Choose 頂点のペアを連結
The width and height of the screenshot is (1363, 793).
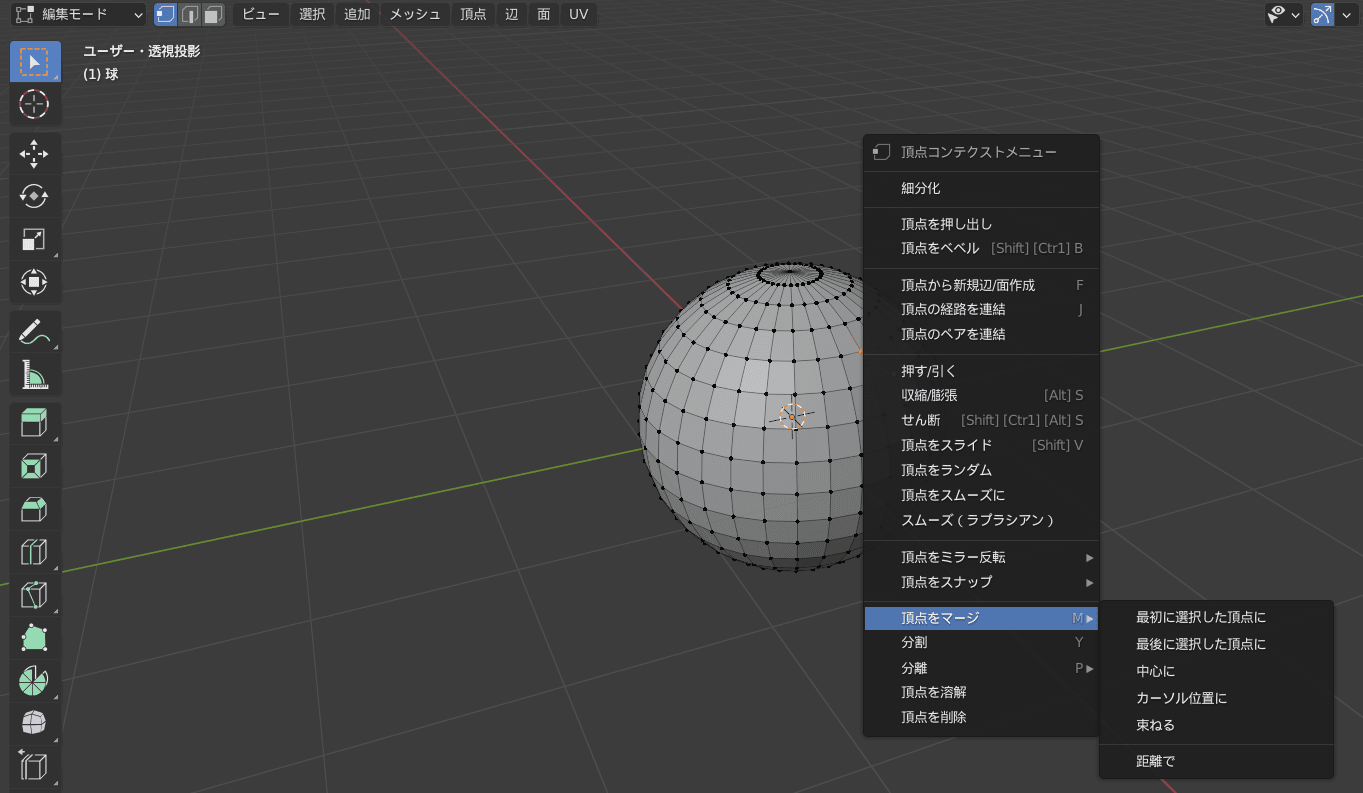pyautogui.click(x=982, y=334)
